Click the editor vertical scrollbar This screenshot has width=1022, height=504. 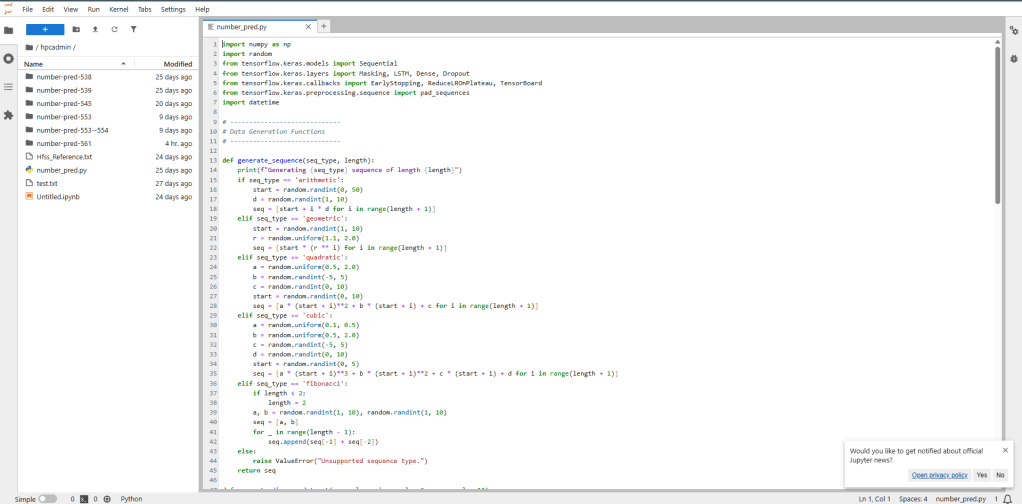(x=997, y=120)
